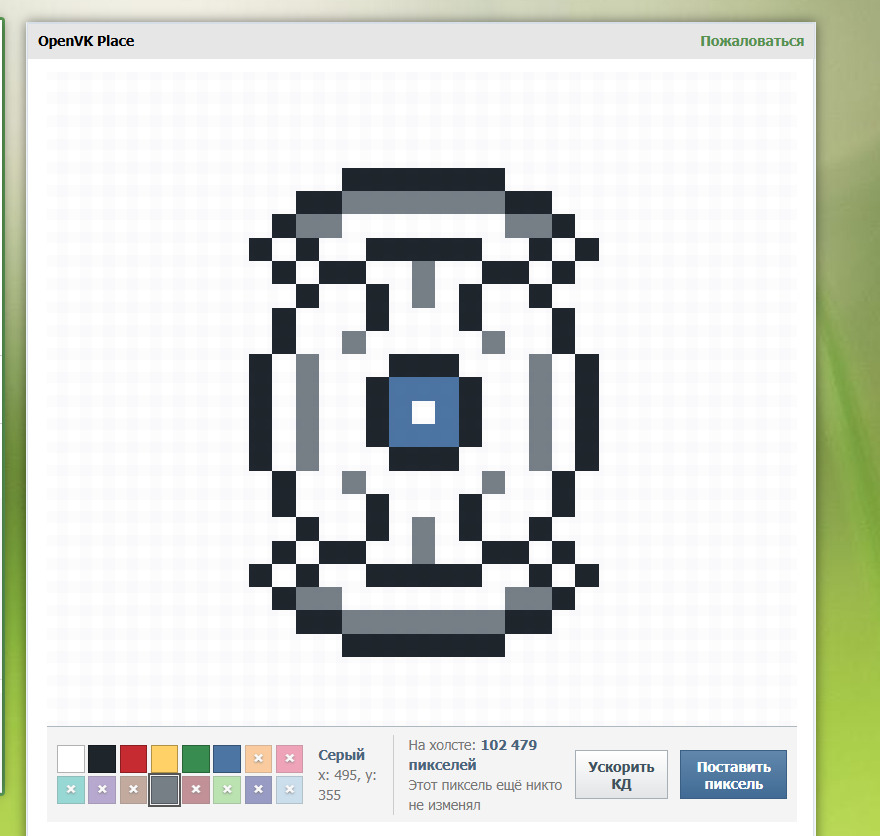This screenshot has width=880, height=836.
Task: Pick the locked dusty rose color swatch
Action: tap(196, 789)
